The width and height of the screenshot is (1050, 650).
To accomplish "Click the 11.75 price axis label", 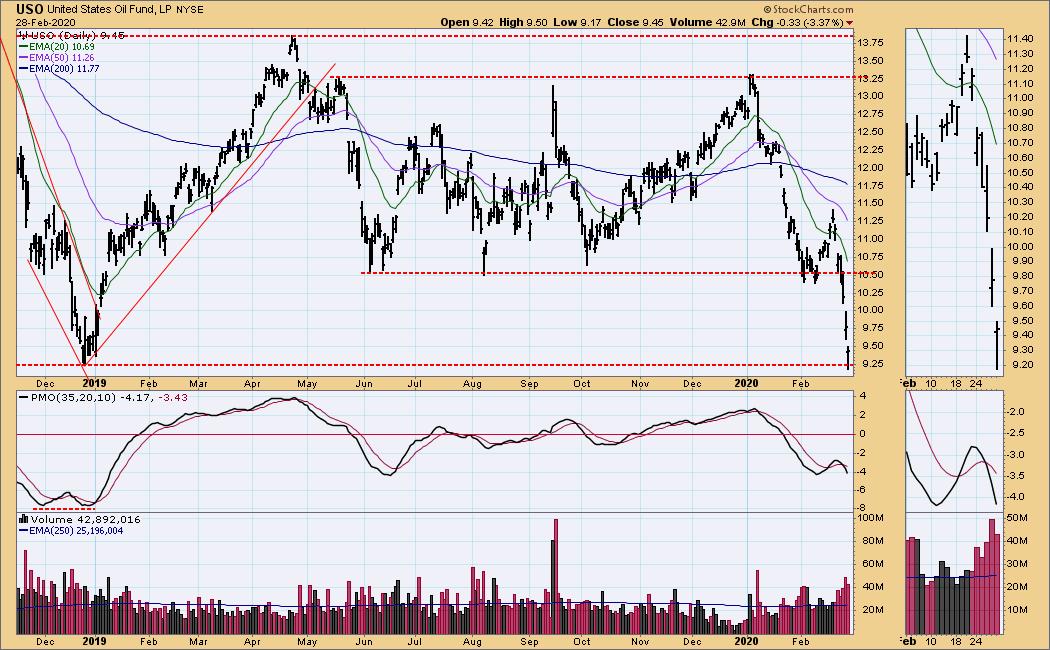I will [871, 185].
